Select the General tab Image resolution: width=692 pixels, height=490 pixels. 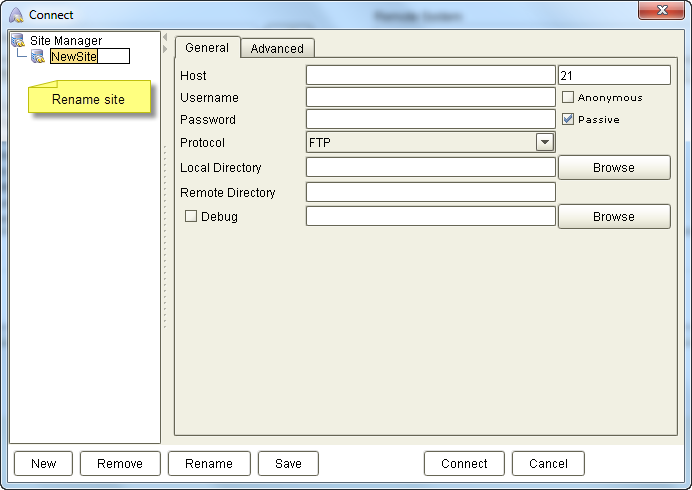click(x=207, y=48)
